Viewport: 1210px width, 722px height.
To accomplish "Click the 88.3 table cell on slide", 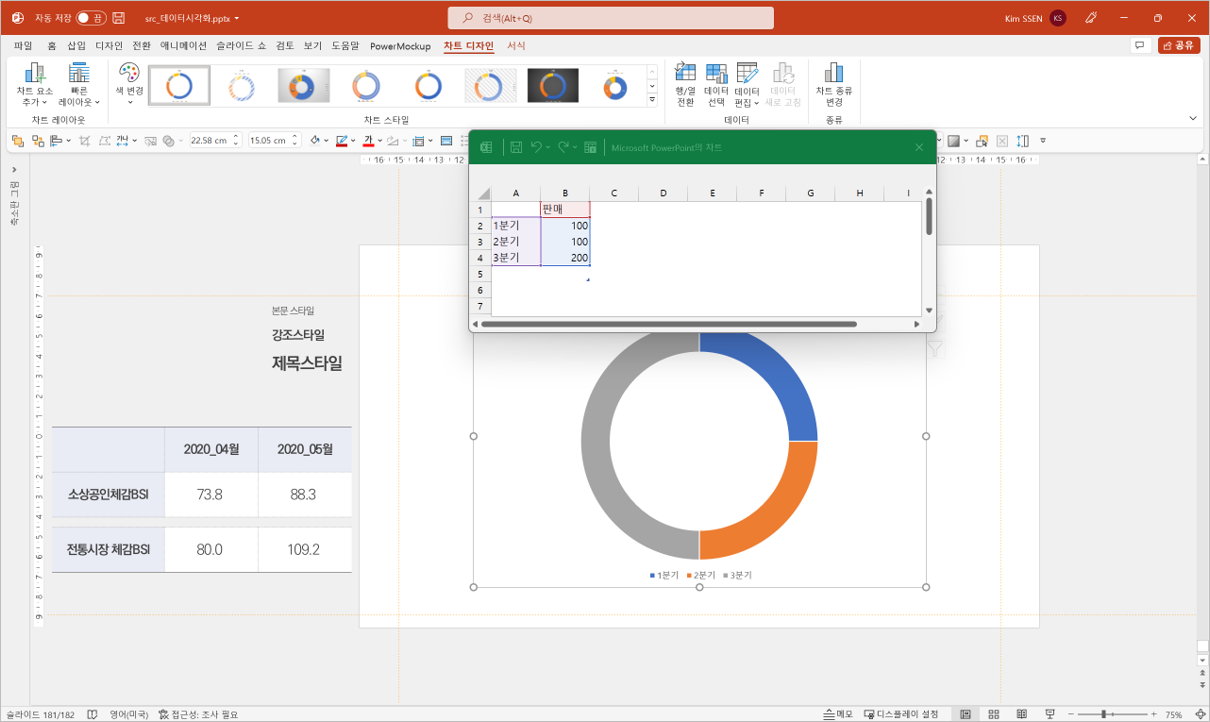I will (x=304, y=494).
